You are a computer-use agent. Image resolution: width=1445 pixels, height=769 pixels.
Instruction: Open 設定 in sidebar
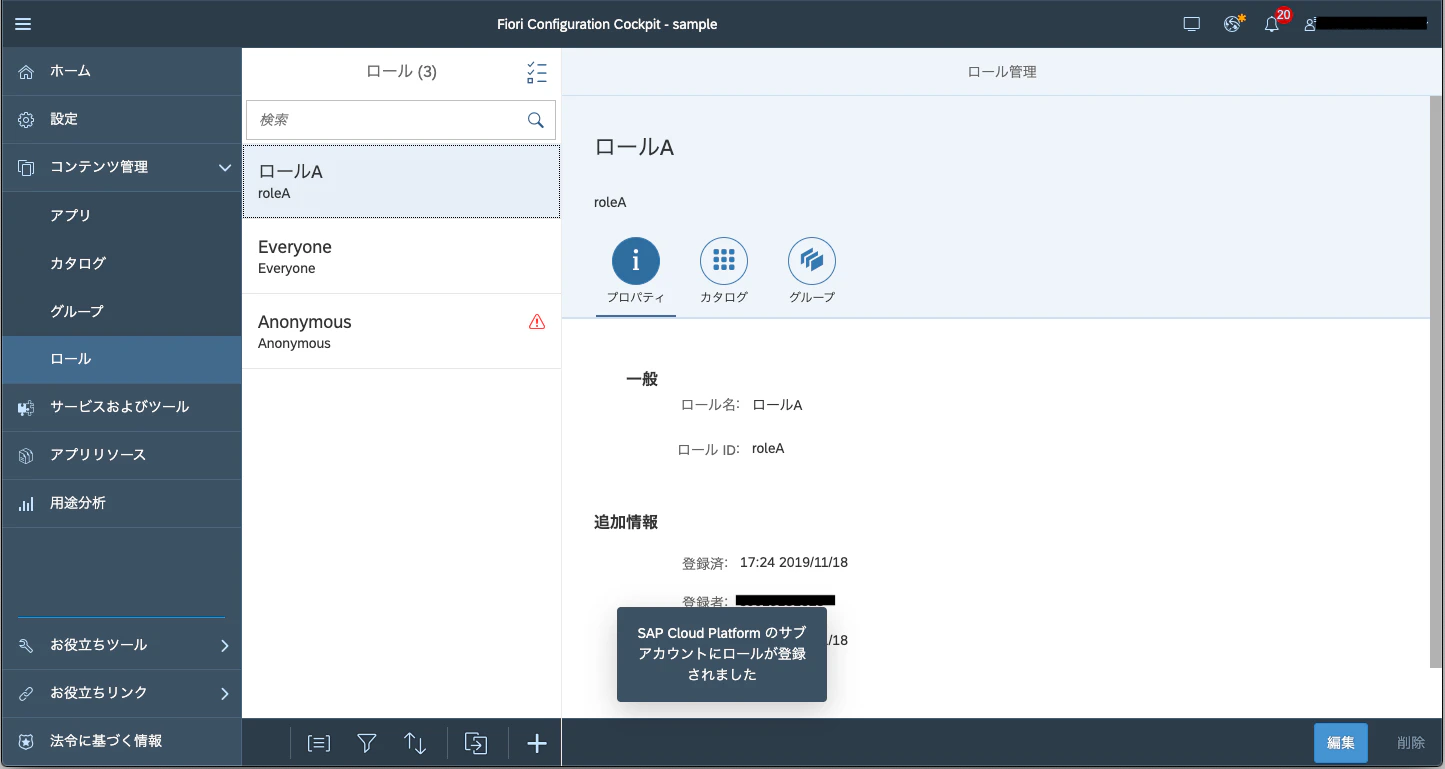[121, 119]
